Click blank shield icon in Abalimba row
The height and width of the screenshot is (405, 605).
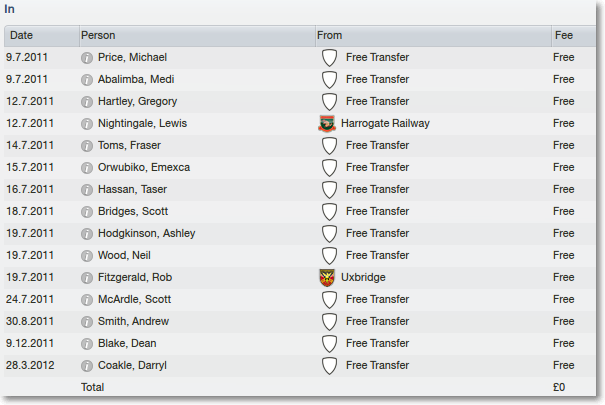coord(330,80)
